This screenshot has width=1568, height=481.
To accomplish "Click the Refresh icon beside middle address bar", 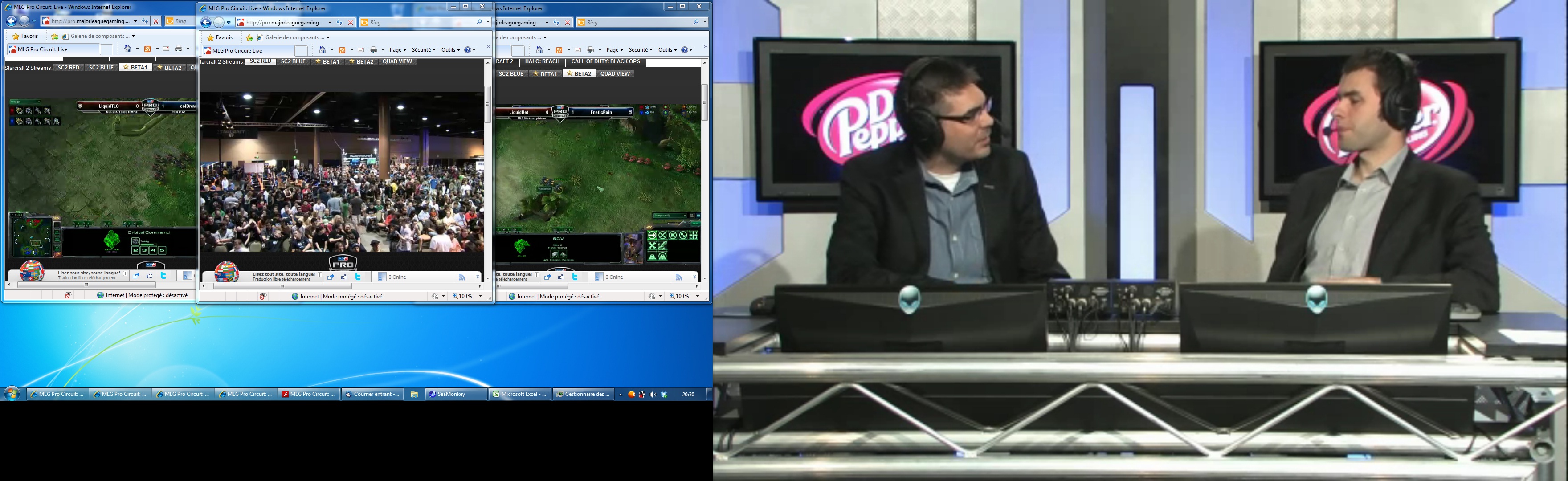I will coord(339,23).
